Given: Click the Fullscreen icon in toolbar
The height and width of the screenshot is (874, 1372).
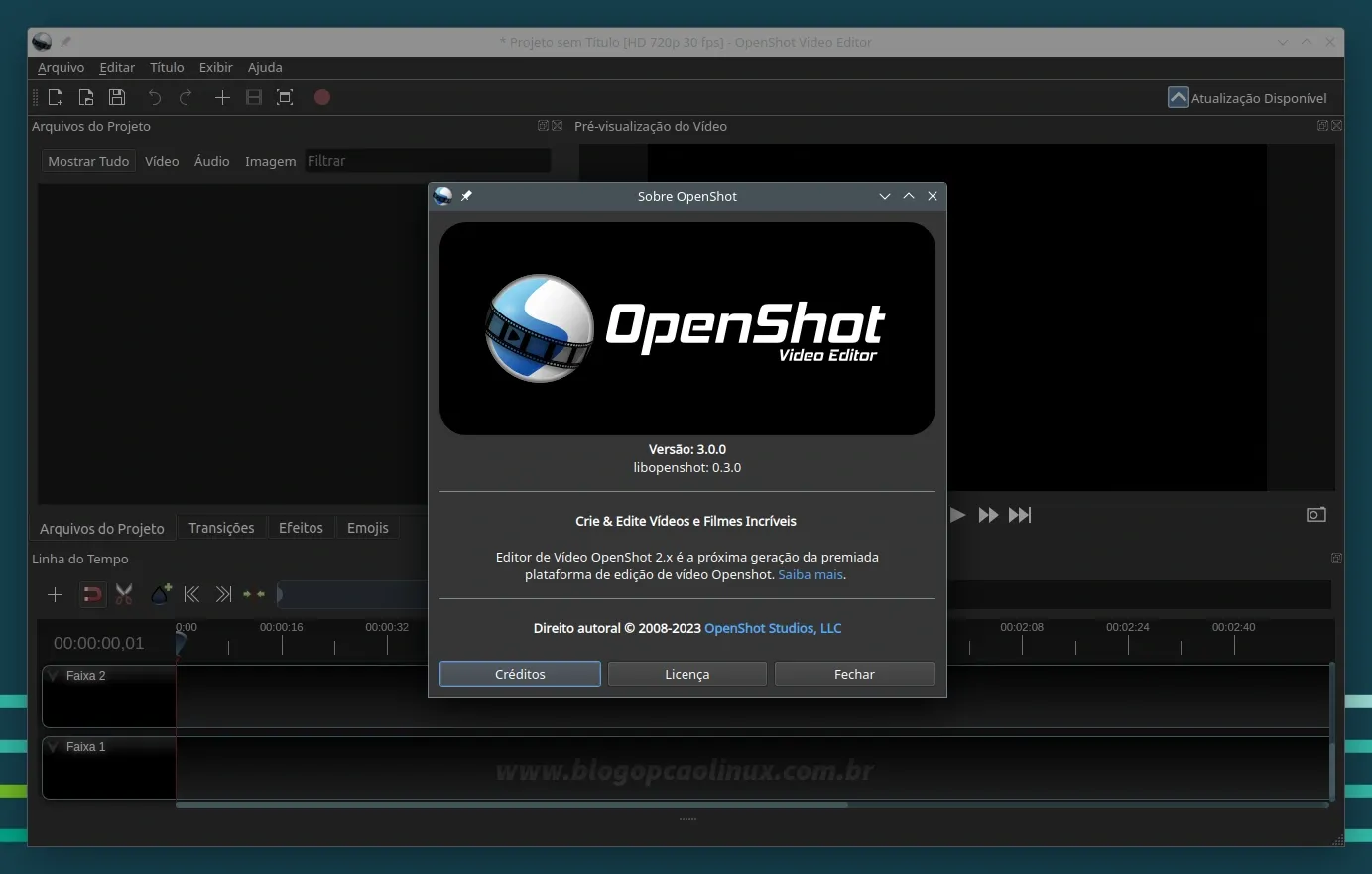Looking at the screenshot, I should (x=285, y=97).
